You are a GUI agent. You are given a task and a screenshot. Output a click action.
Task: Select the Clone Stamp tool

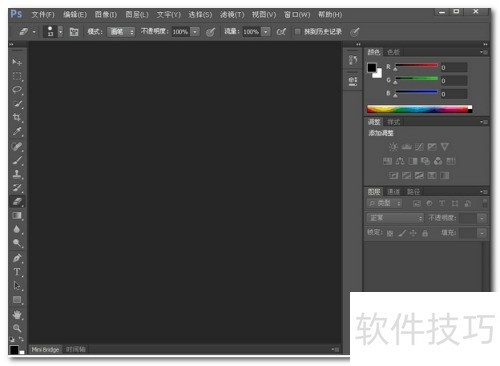click(17, 174)
